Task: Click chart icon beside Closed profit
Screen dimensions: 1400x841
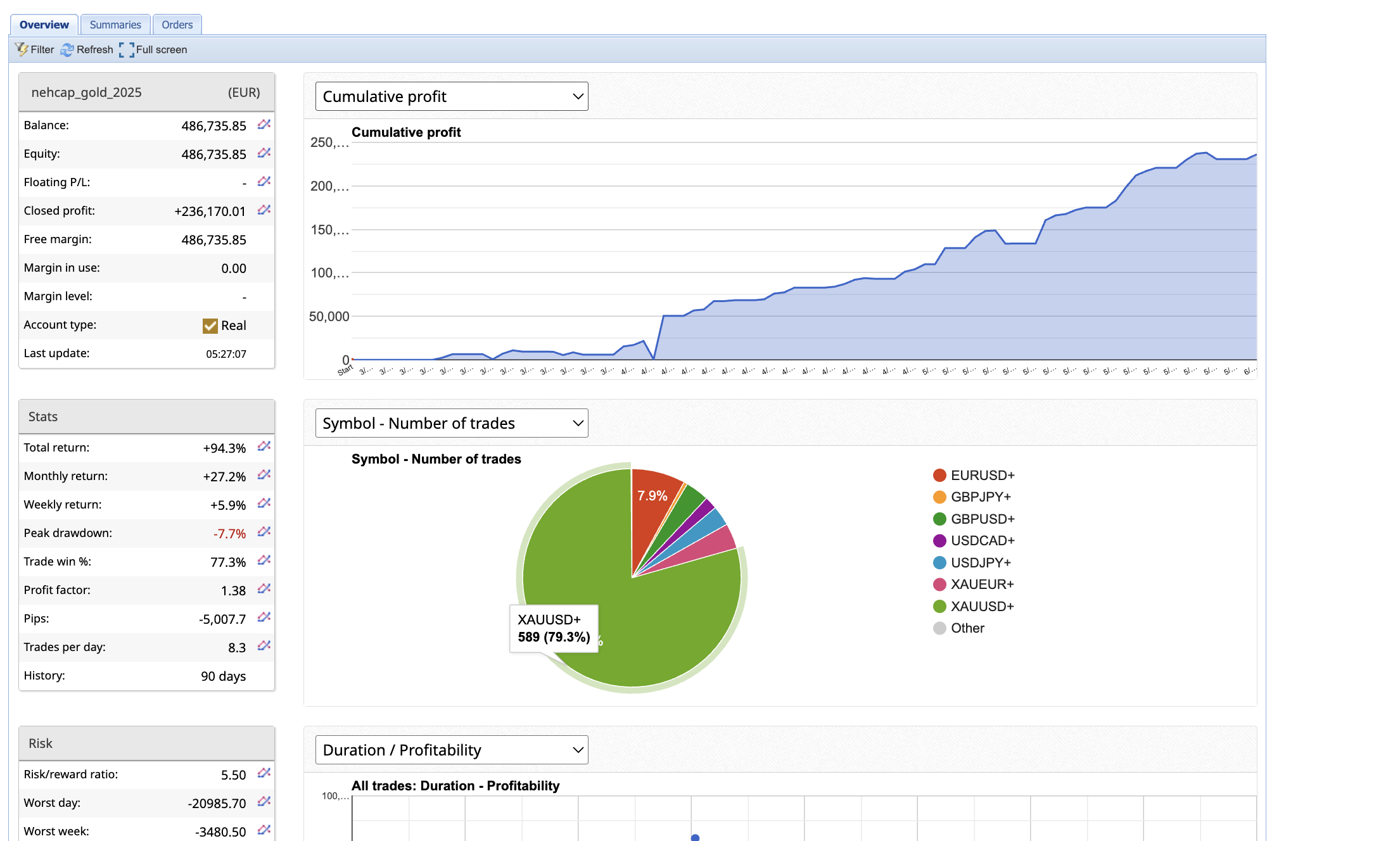Action: pos(264,210)
